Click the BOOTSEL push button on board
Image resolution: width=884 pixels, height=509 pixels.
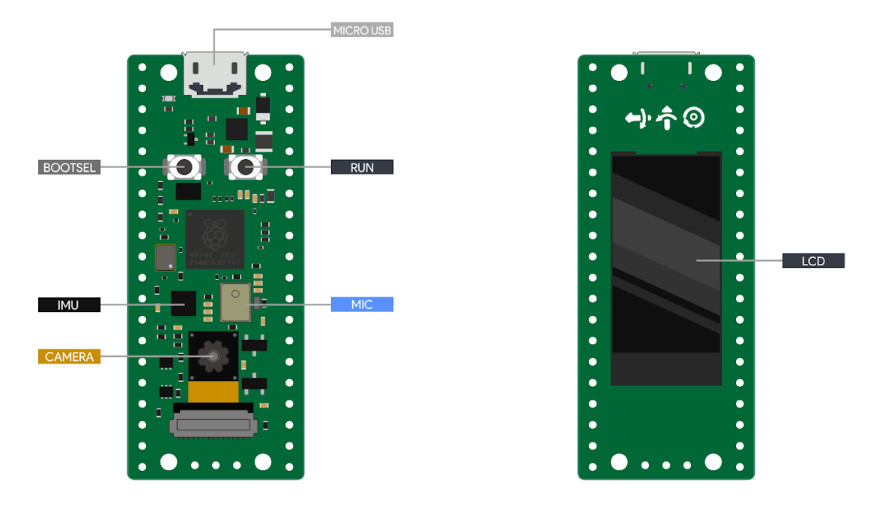point(184,167)
